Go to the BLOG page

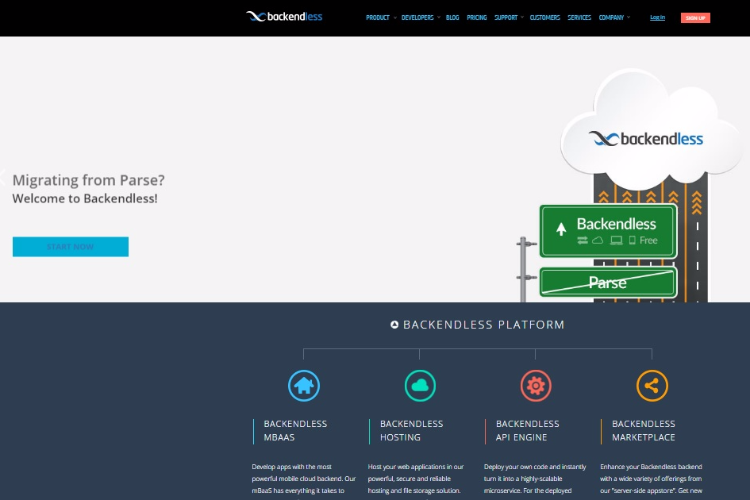pyautogui.click(x=452, y=18)
